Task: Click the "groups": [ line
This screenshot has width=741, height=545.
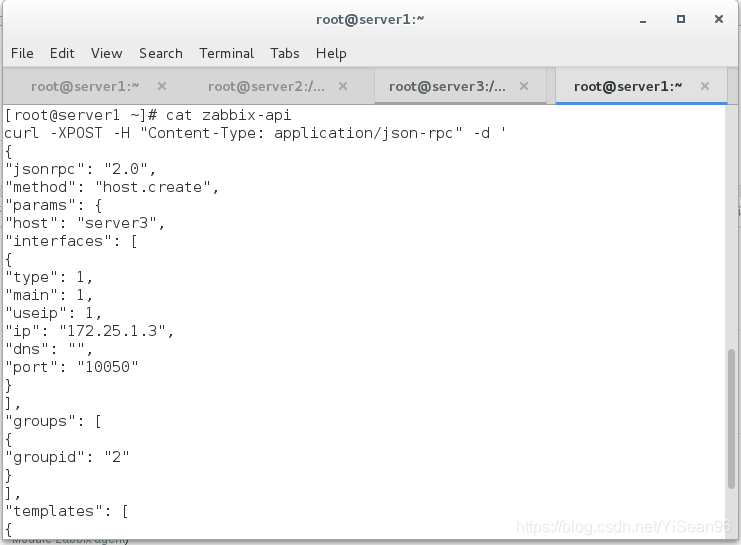Action: (53, 421)
